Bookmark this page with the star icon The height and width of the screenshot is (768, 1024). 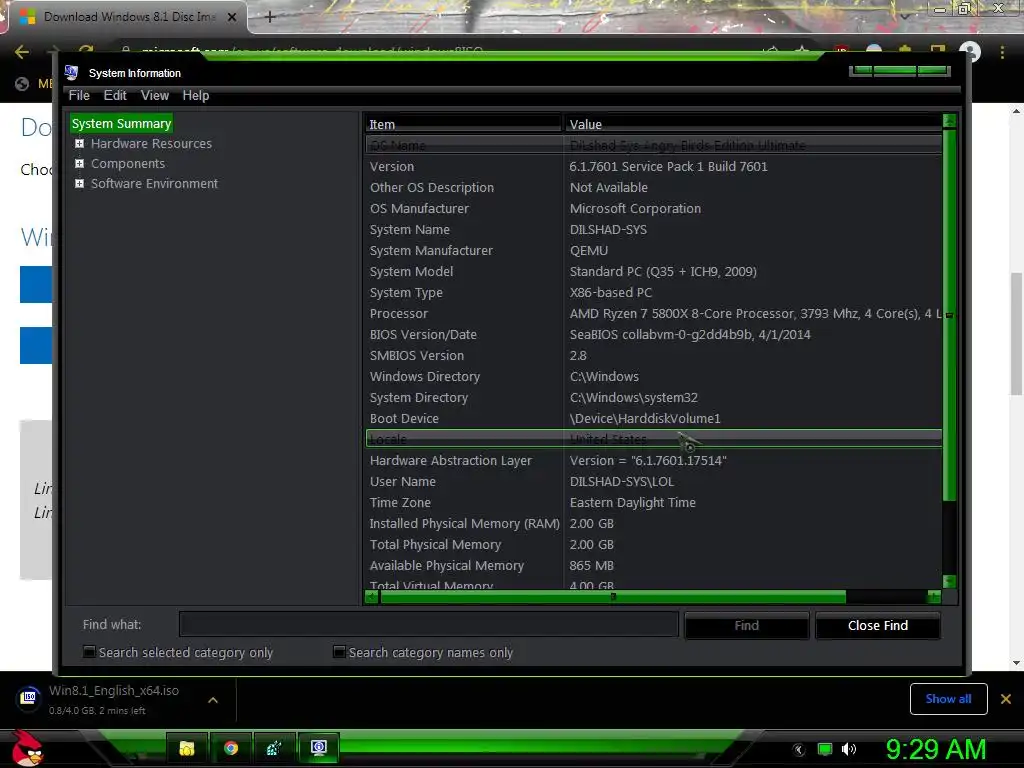(x=802, y=50)
